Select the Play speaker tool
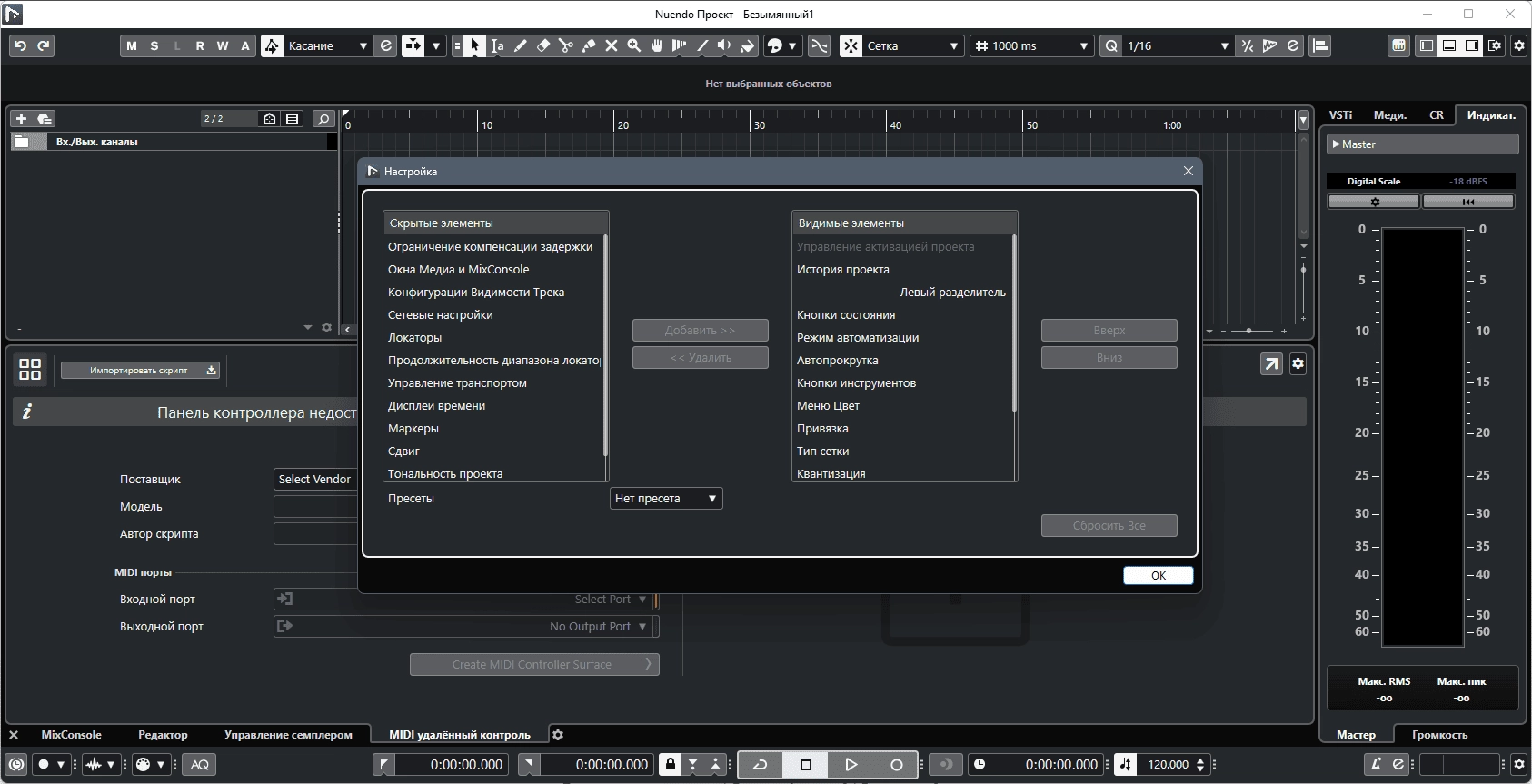The width and height of the screenshot is (1532, 784). tap(724, 45)
